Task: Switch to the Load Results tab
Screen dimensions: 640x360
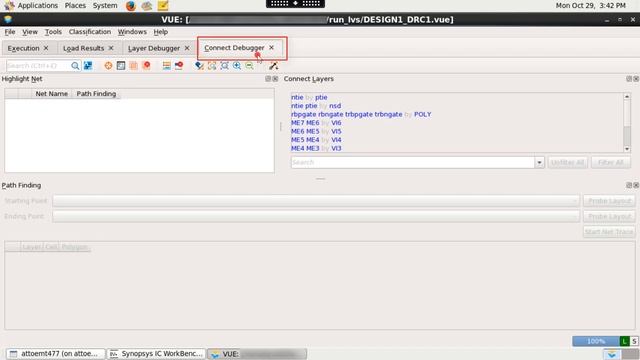Action: pos(84,48)
